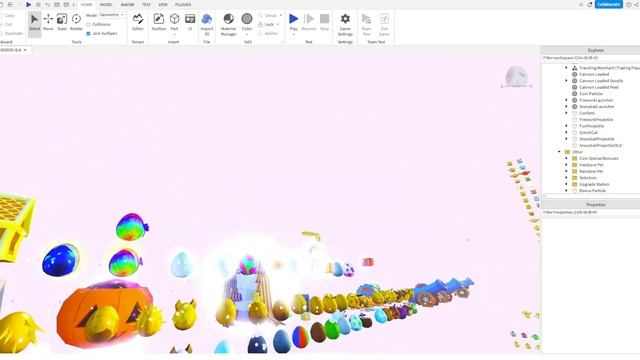Screen dimensions: 640x360
Task: Open the Play button dropdown arrow
Action: click(293, 35)
